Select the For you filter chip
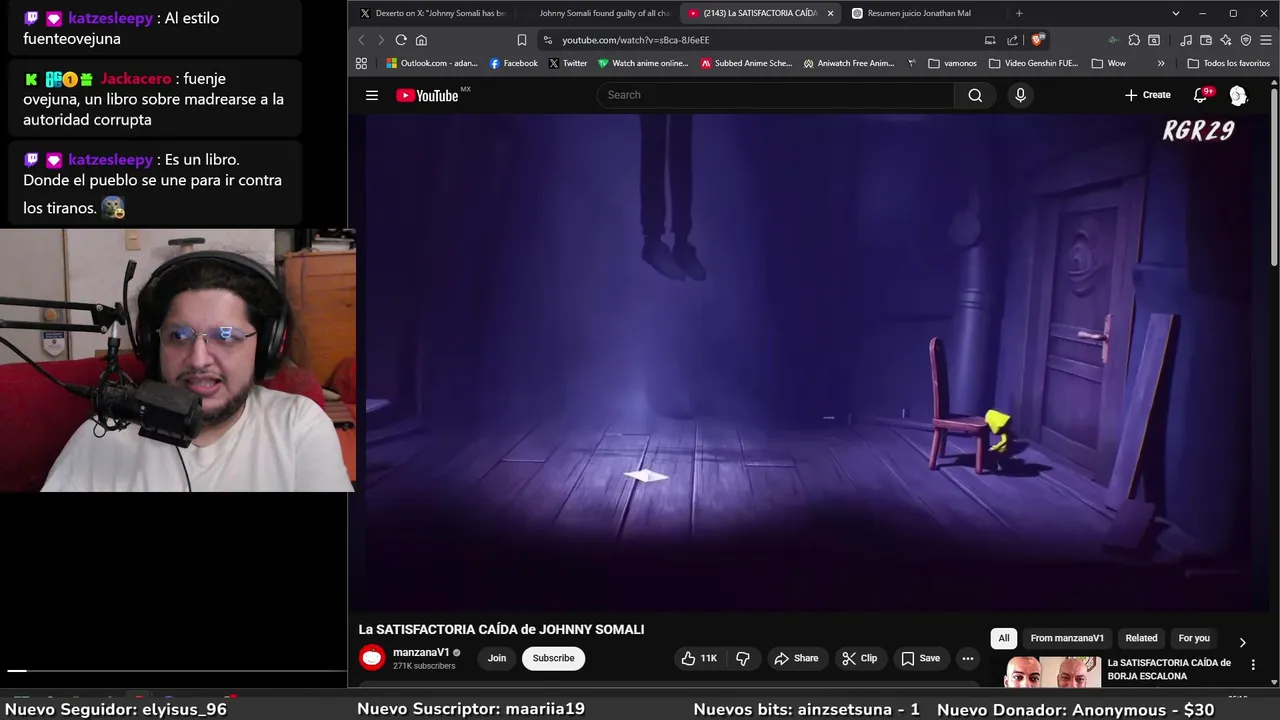 pos(1194,638)
